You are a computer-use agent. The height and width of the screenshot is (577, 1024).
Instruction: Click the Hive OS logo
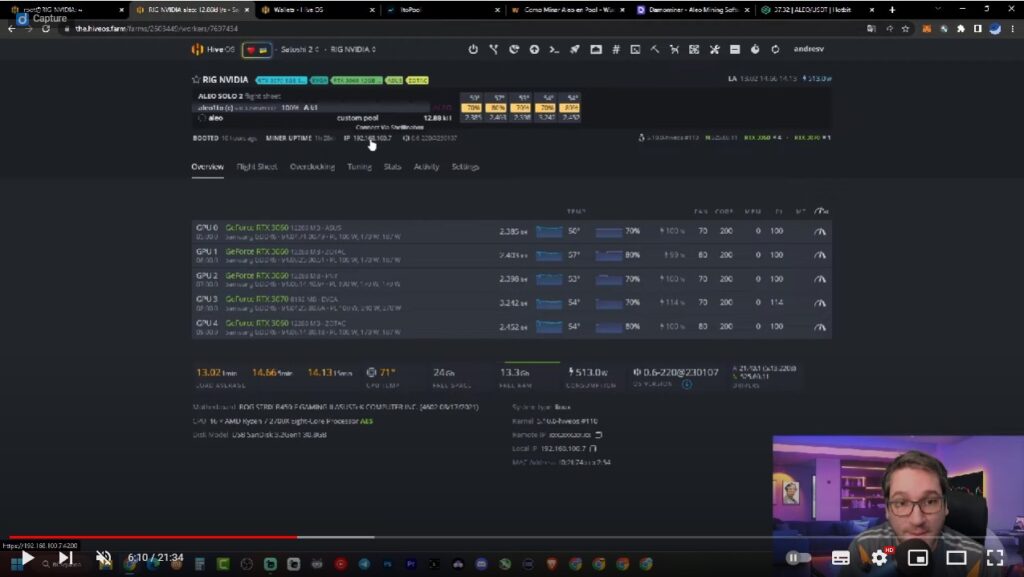pos(213,49)
